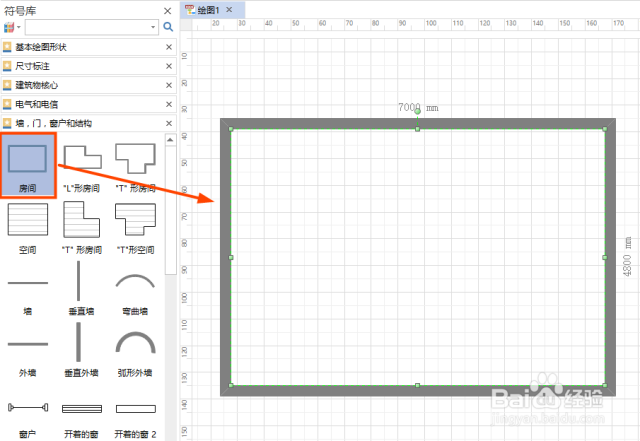Close the 建筑物核心 library
The height and width of the screenshot is (441, 640).
169,85
